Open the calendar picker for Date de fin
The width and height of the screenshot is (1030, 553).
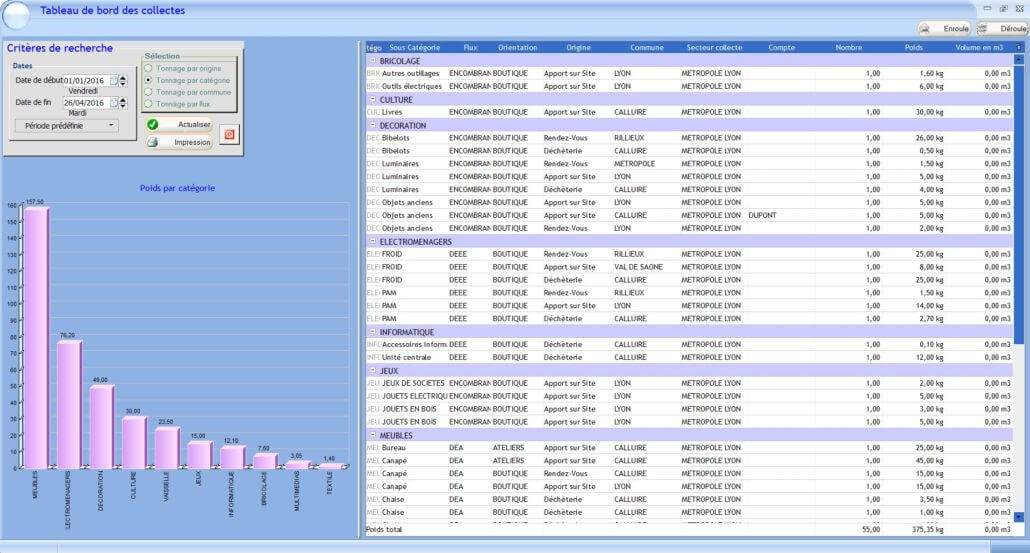click(x=114, y=103)
